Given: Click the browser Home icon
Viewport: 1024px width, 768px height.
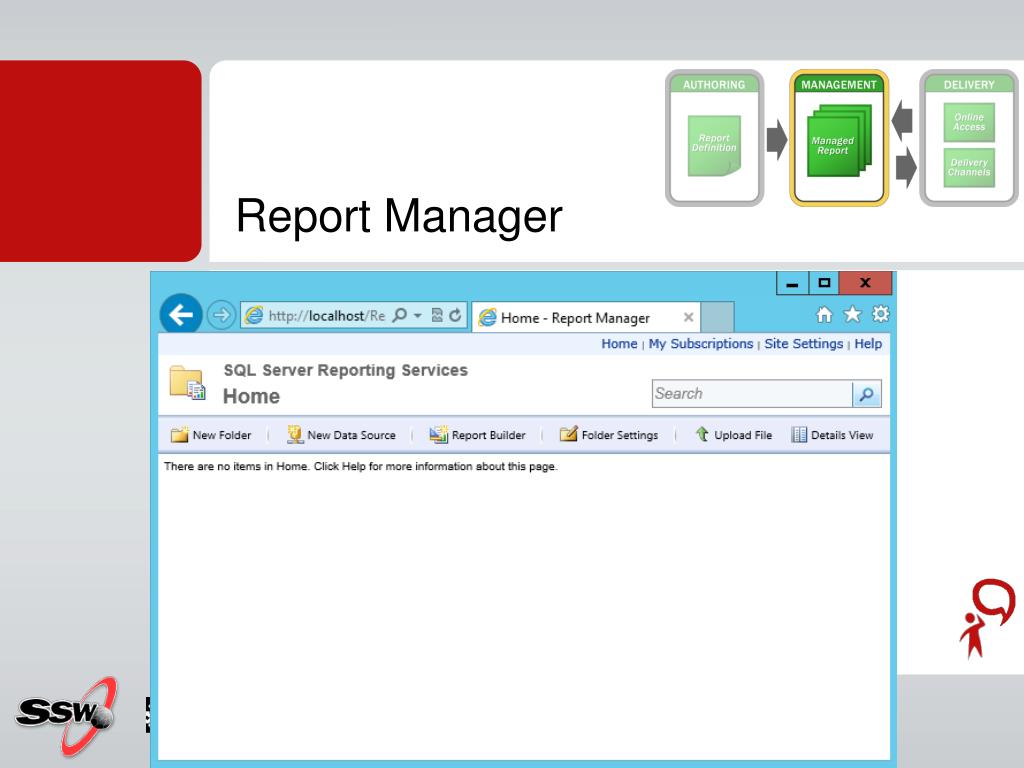Looking at the screenshot, I should [x=824, y=315].
